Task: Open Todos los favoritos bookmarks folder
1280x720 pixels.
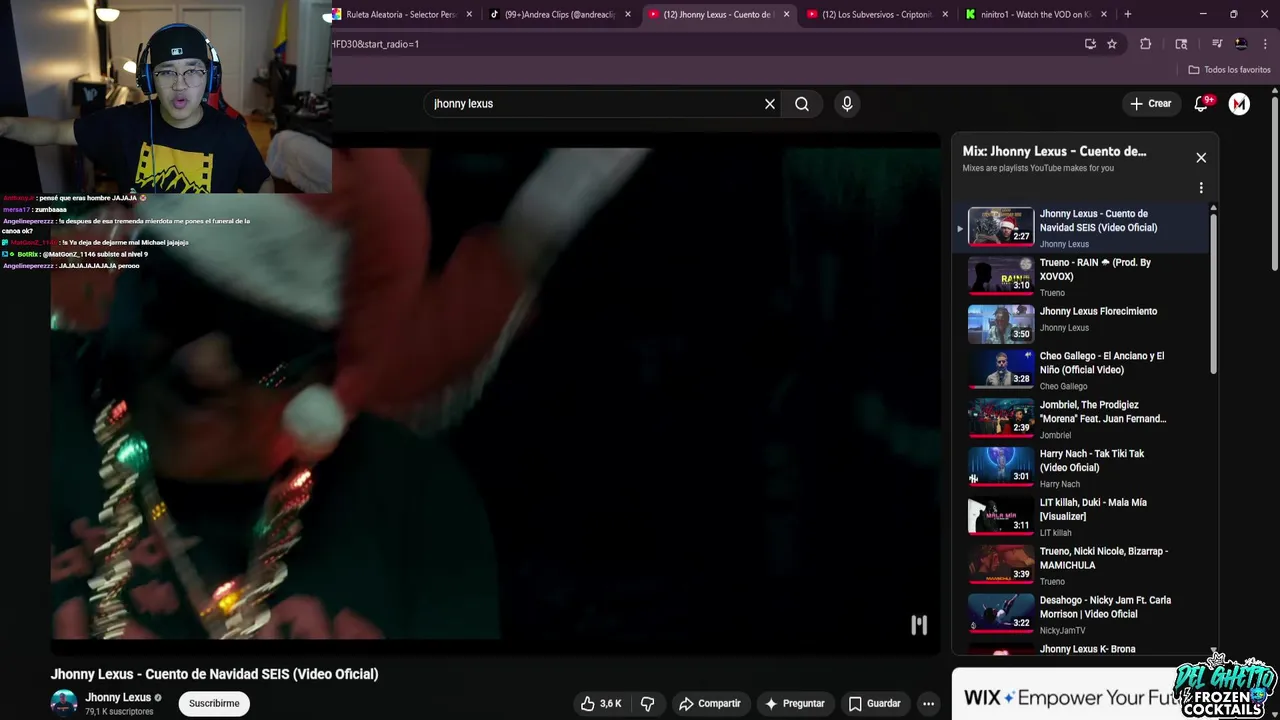Action: click(x=1229, y=70)
